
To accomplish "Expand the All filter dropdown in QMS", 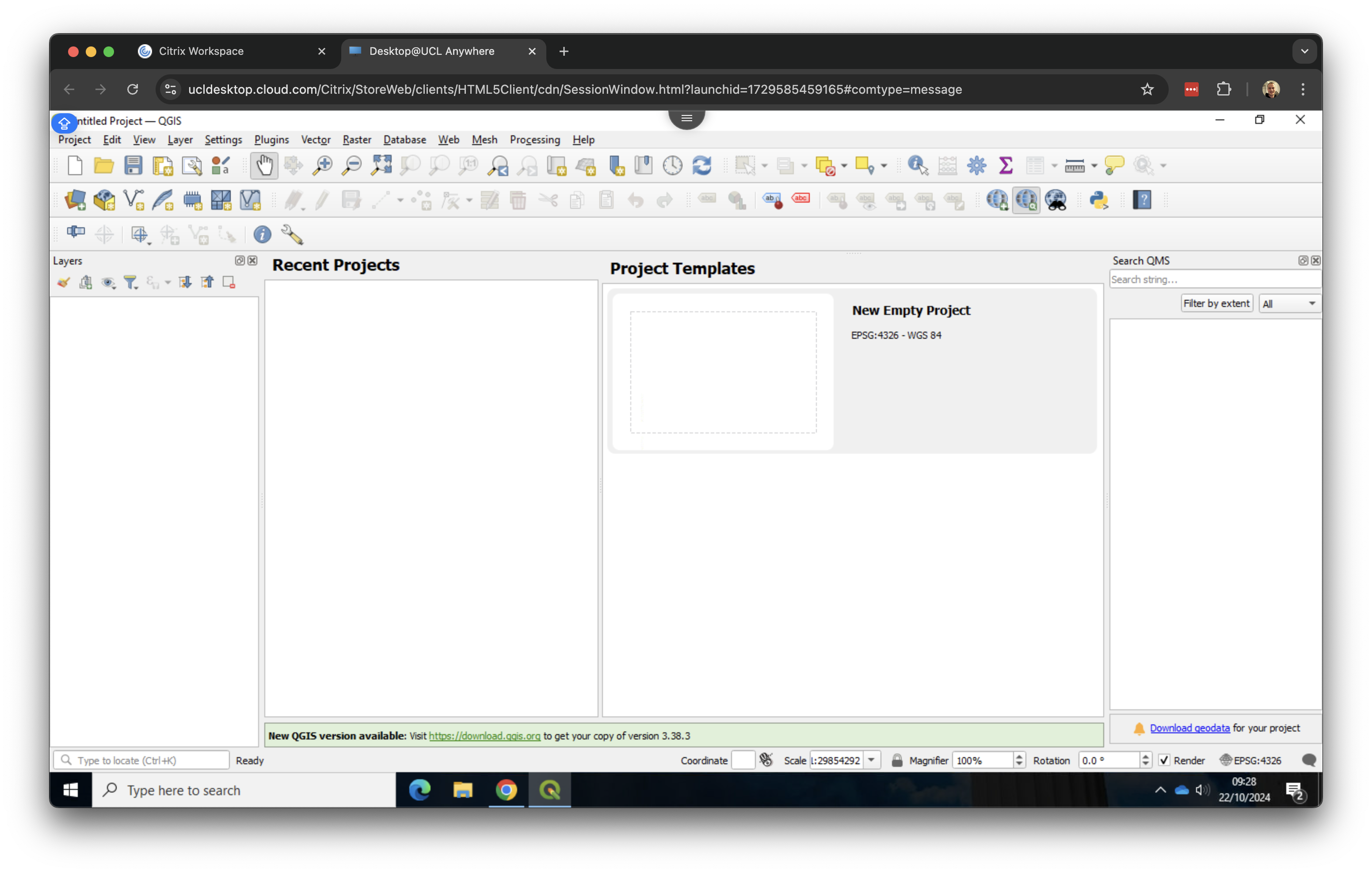I will click(x=1311, y=303).
